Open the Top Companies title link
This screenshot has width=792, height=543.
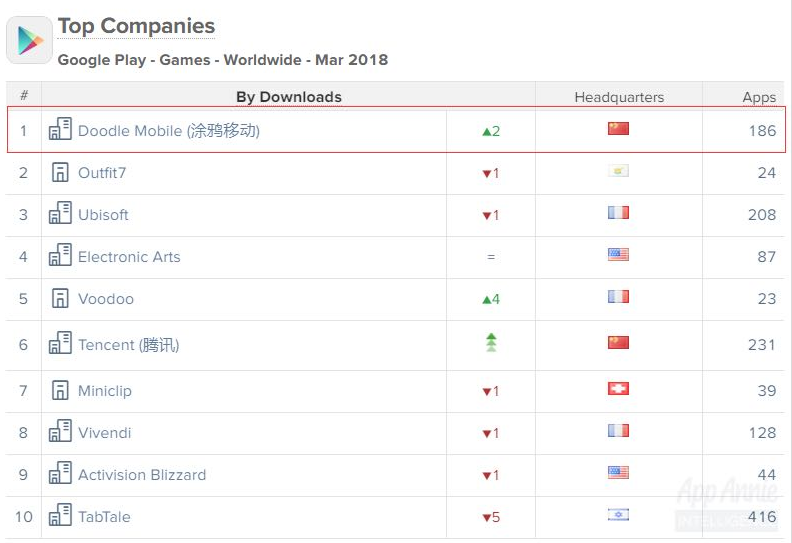click(136, 26)
